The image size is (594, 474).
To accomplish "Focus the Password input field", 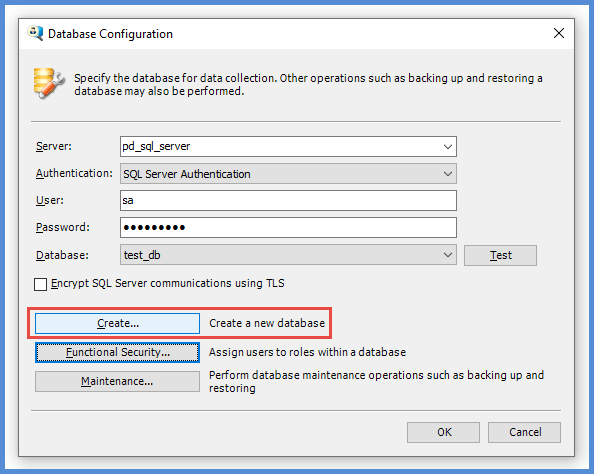I will [288, 227].
